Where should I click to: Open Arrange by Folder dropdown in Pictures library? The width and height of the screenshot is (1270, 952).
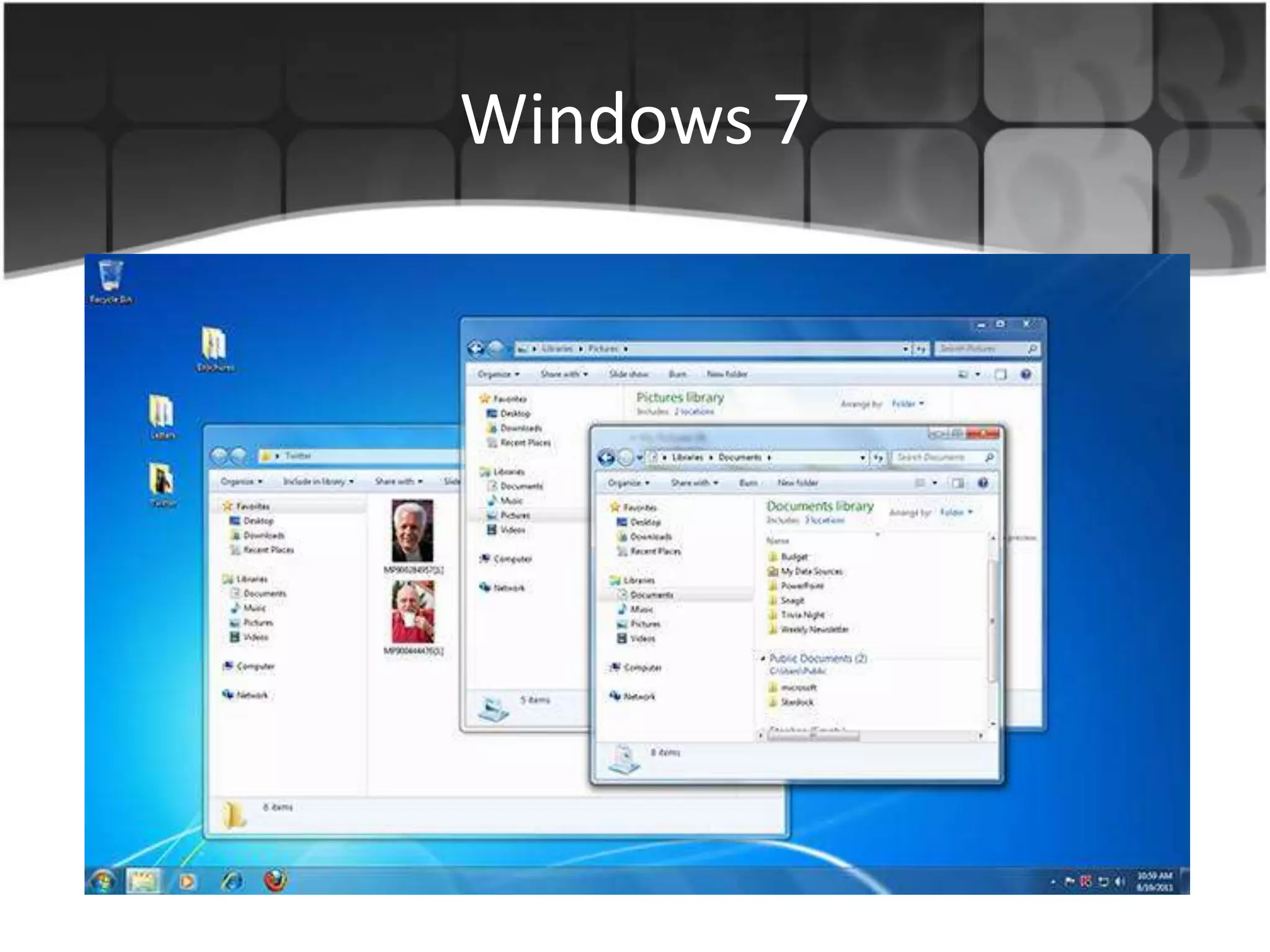[908, 404]
